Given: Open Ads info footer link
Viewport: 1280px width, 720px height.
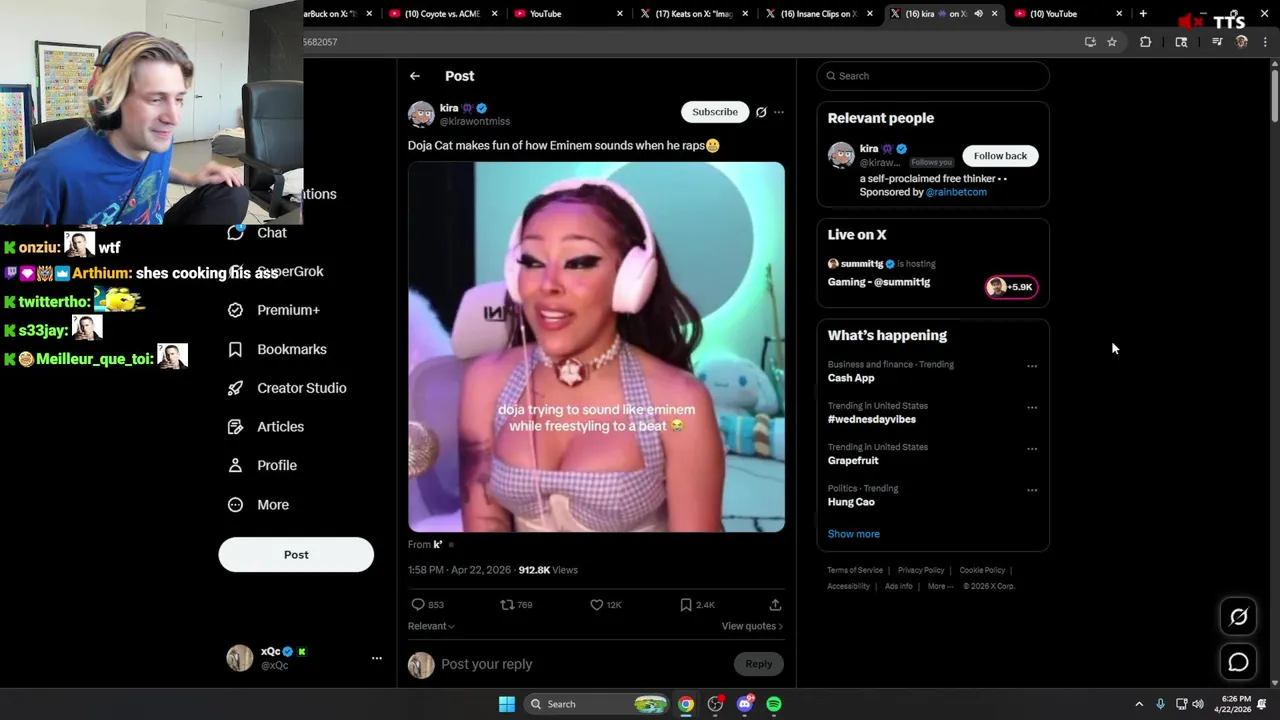Looking at the screenshot, I should [x=898, y=586].
